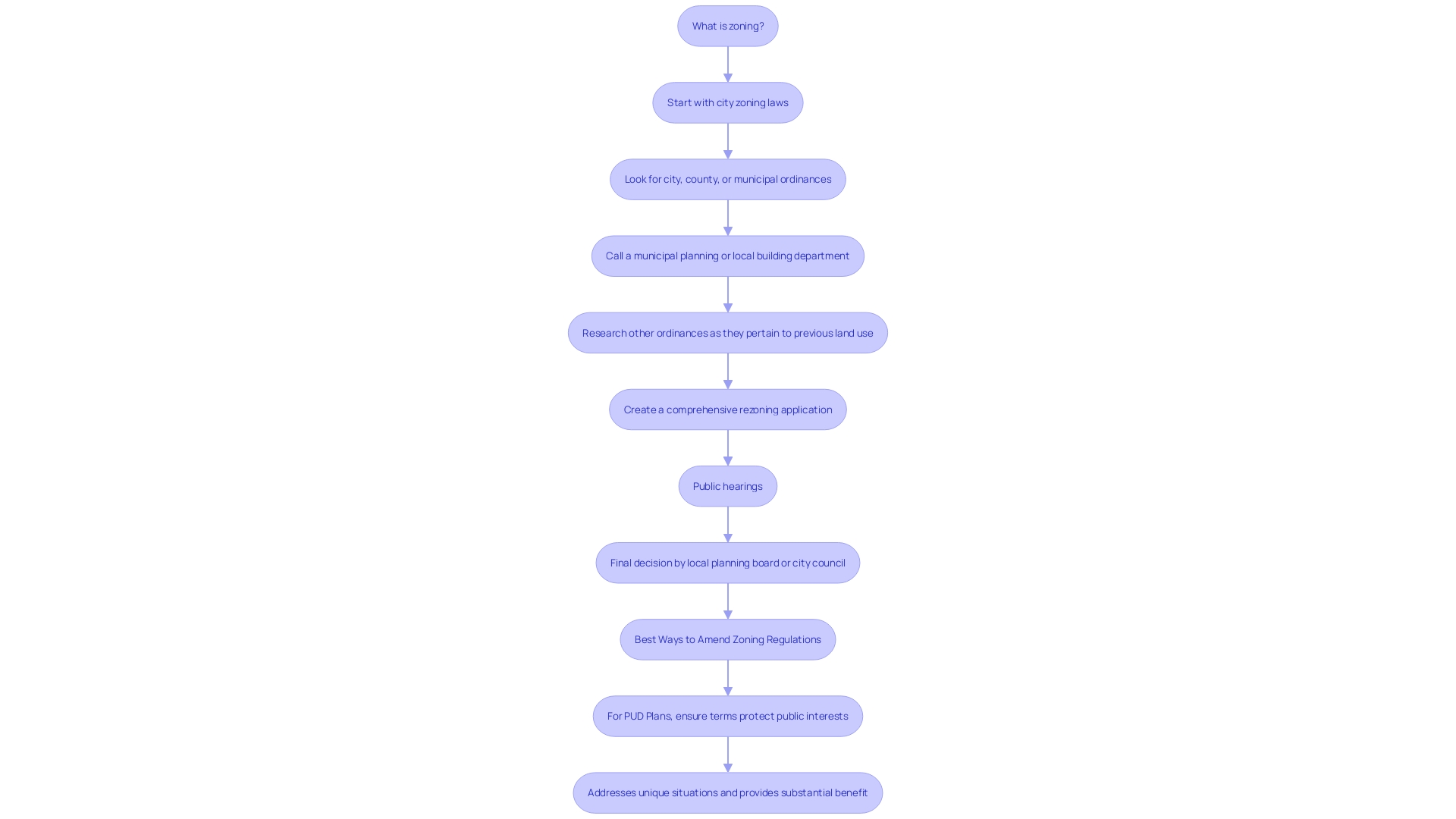Click the 'What is zoning?' node

click(728, 25)
